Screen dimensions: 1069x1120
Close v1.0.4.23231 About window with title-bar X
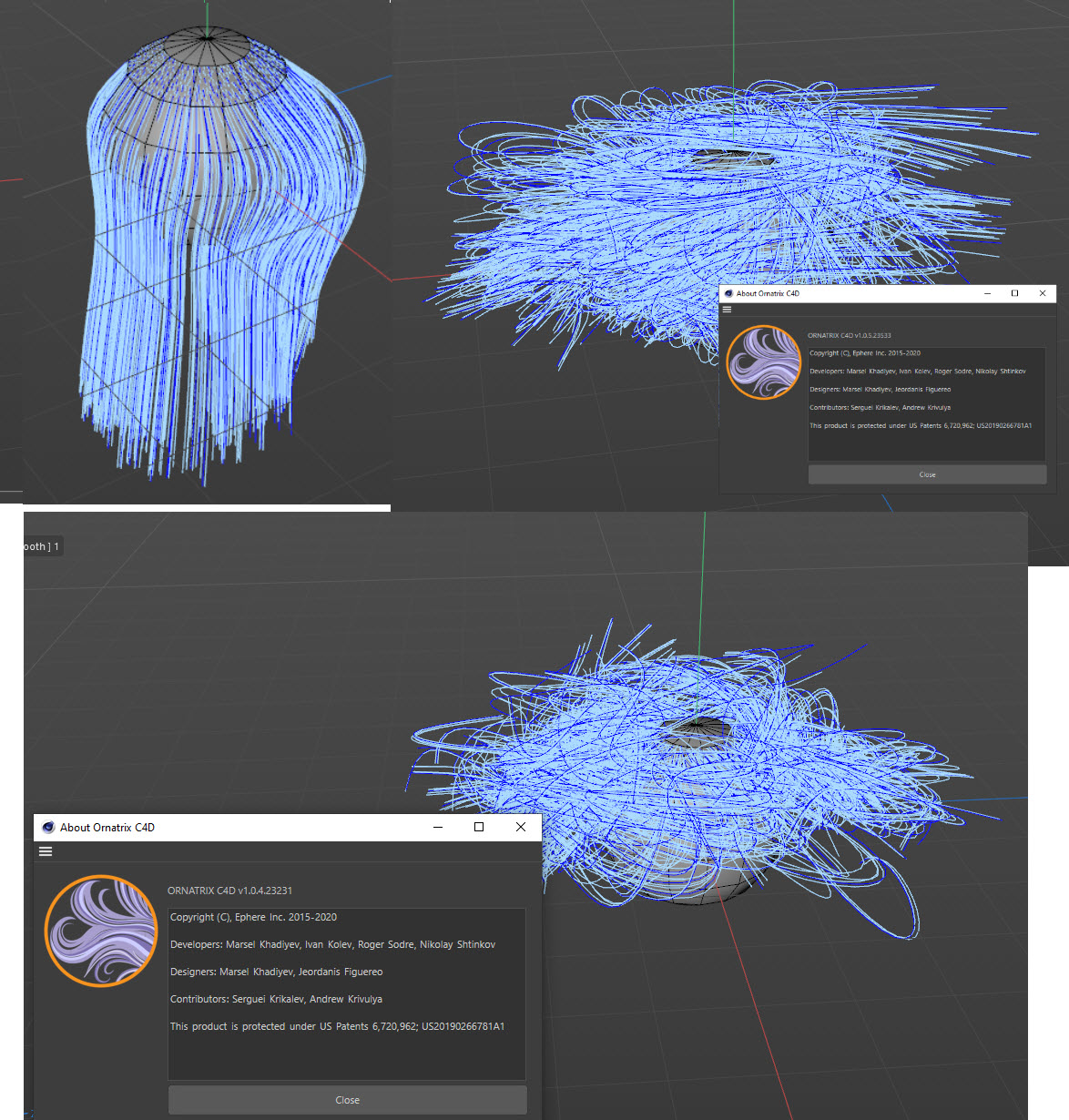521,827
